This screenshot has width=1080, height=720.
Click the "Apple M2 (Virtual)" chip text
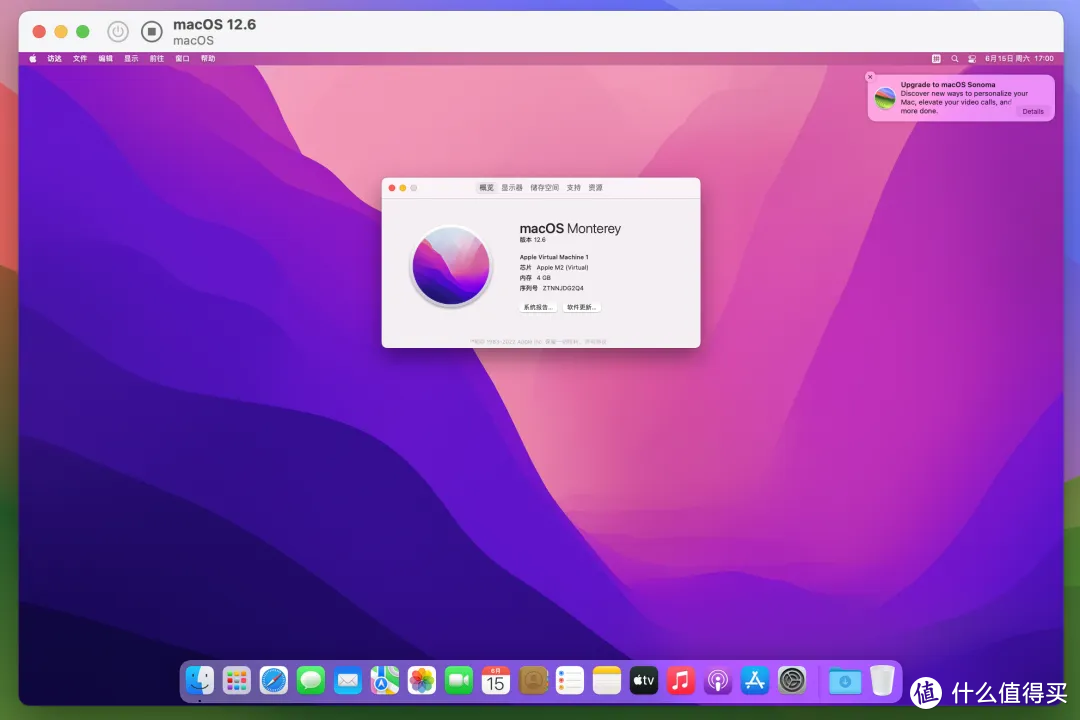click(x=562, y=267)
